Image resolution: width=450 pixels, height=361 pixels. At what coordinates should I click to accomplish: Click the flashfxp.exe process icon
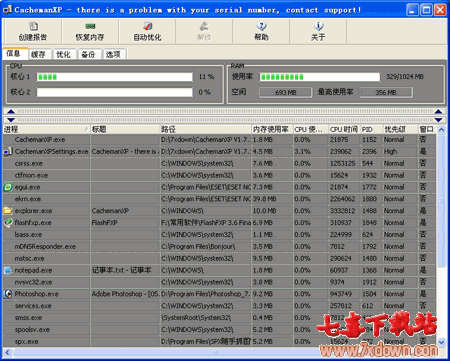(8, 223)
